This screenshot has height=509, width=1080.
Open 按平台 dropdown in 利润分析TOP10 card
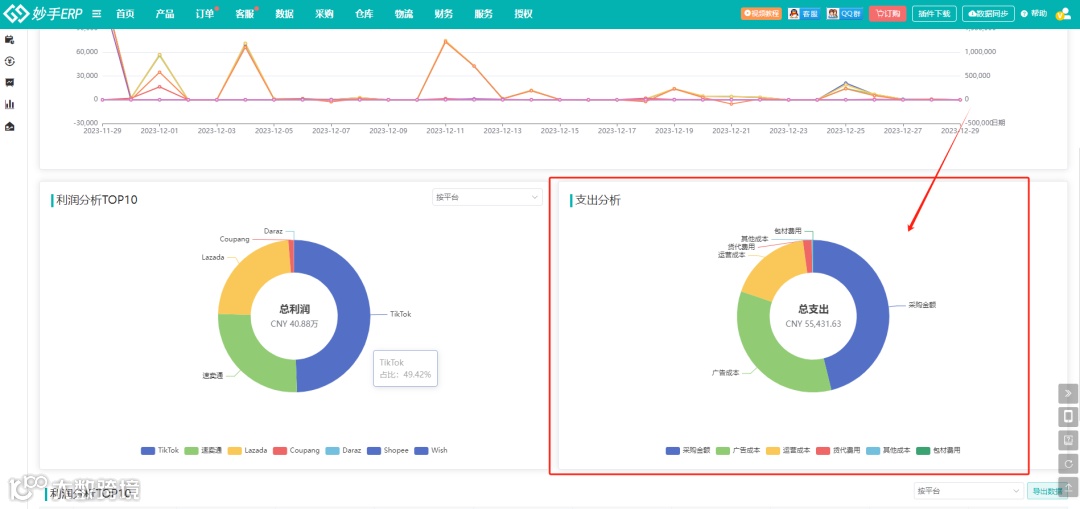[487, 197]
